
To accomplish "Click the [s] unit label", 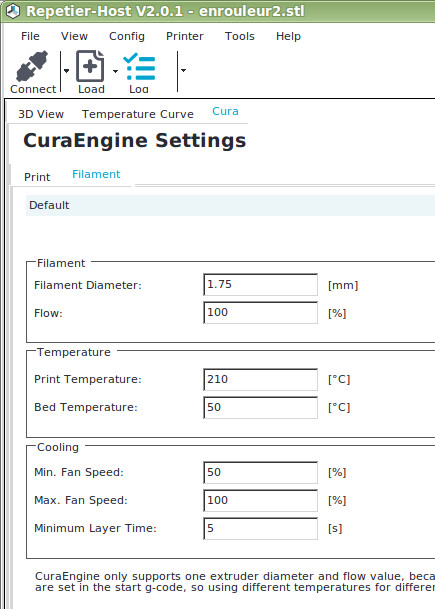I will tap(335, 529).
